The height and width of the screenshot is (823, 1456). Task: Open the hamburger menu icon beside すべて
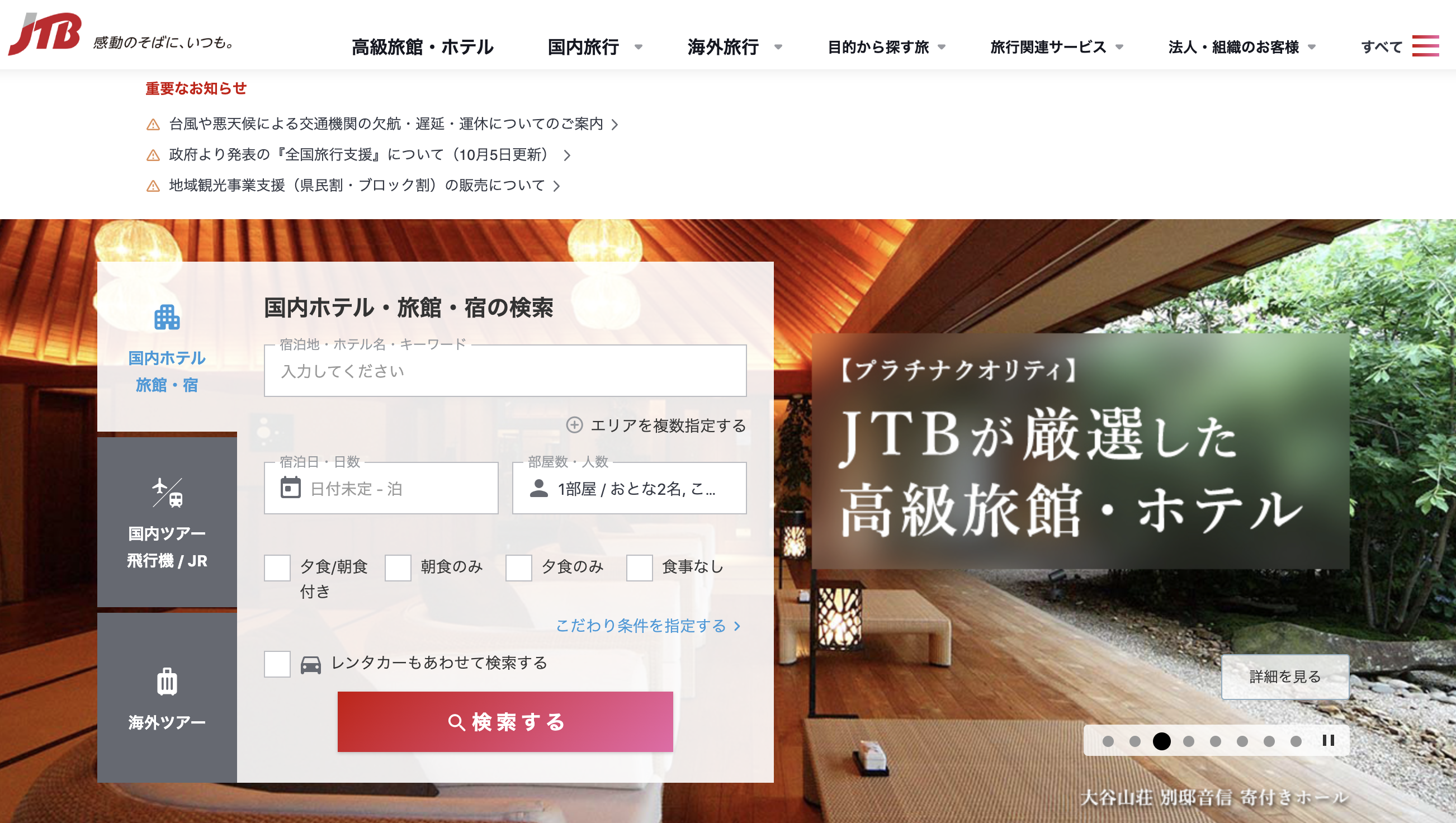[1425, 46]
